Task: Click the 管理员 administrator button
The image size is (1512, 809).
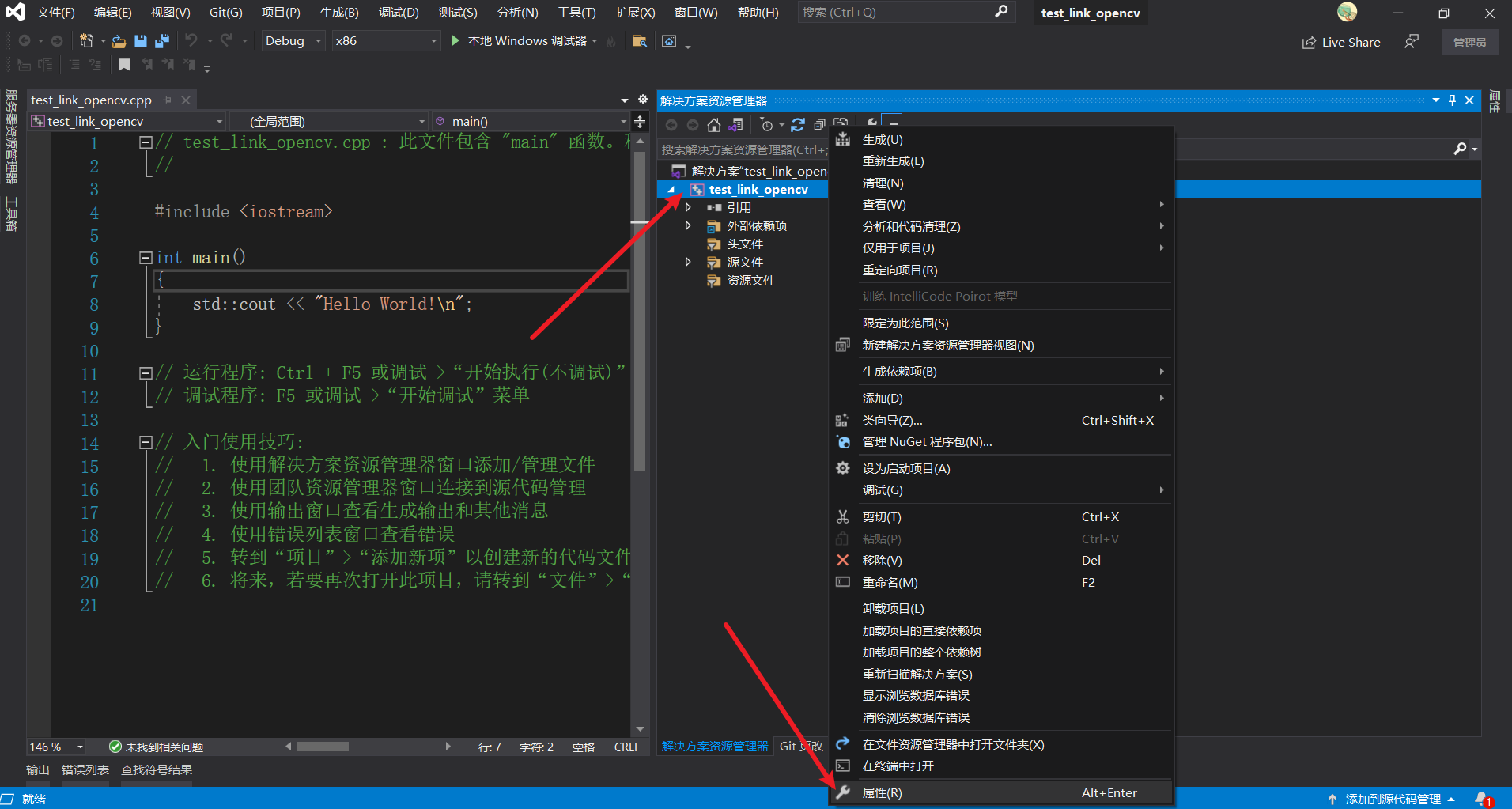Action: 1469,43
